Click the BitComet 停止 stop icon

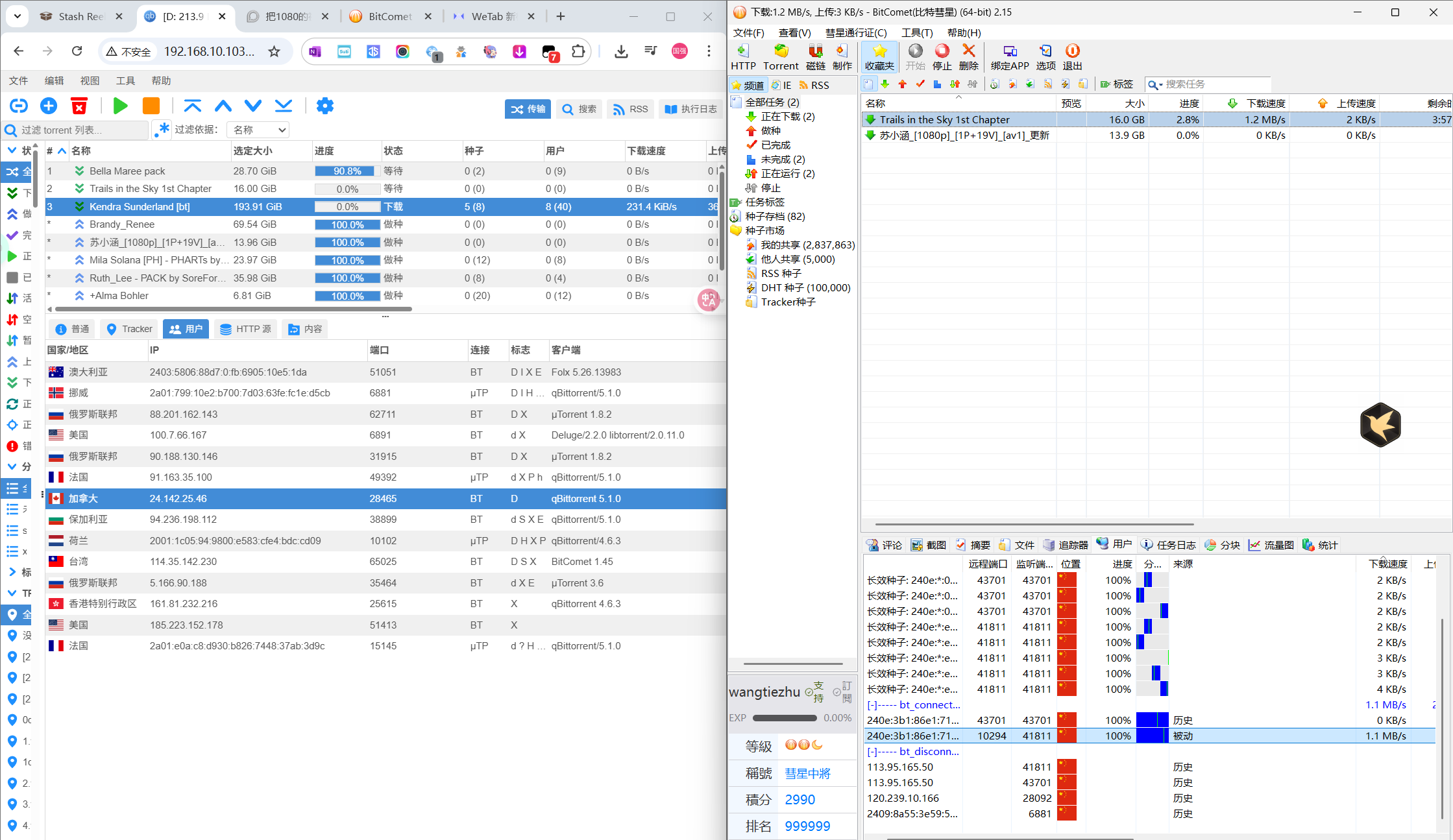942,56
